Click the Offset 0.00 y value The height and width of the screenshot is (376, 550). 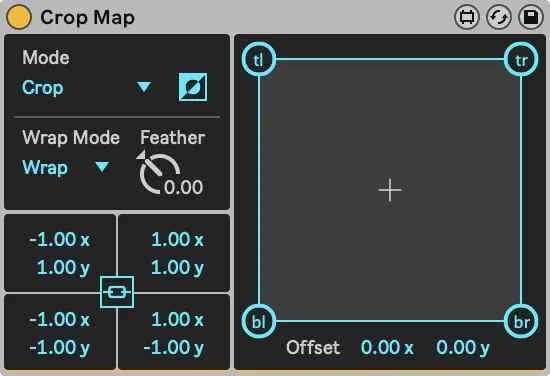[463, 348]
